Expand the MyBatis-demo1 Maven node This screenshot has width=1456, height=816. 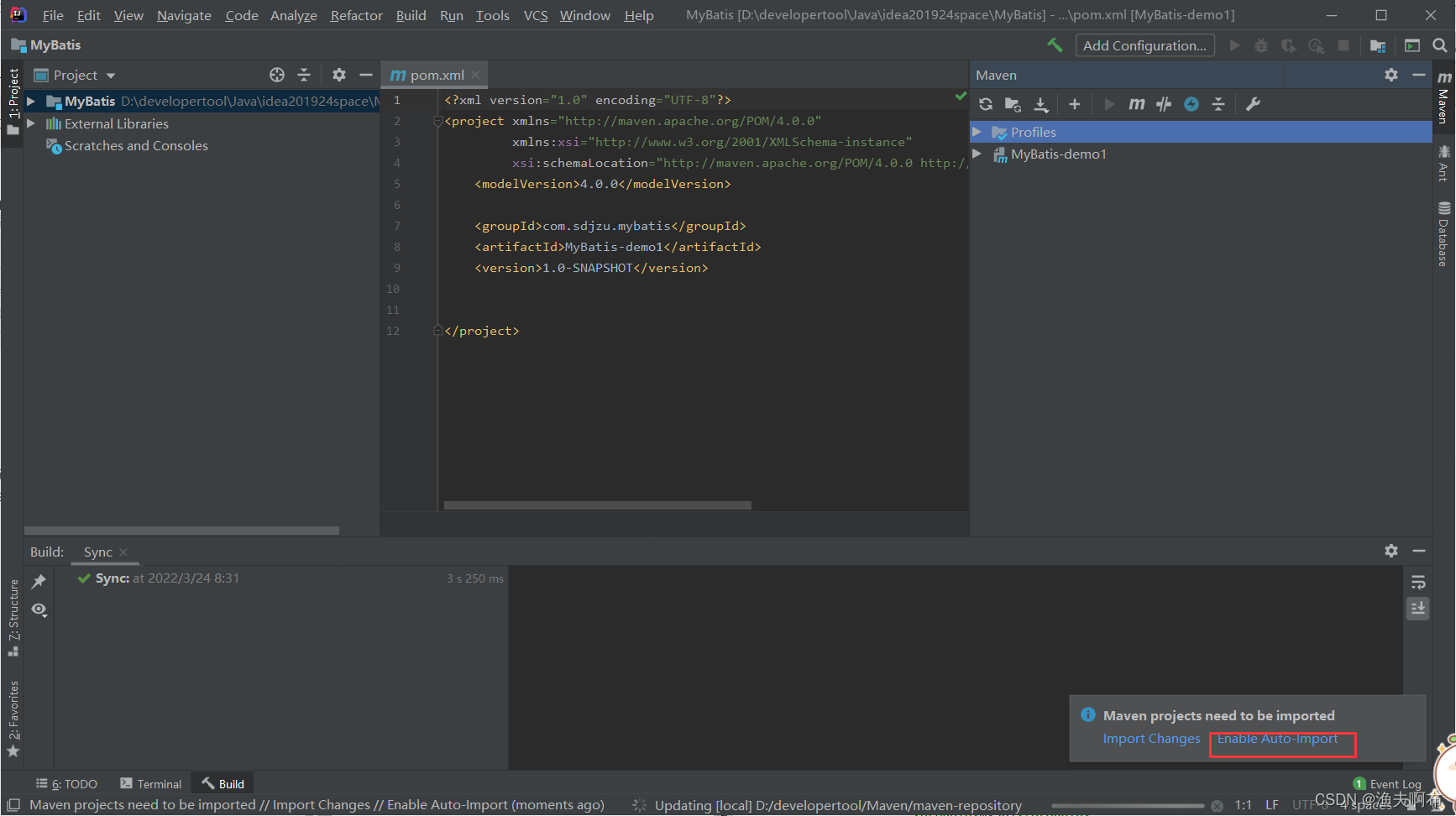[977, 154]
